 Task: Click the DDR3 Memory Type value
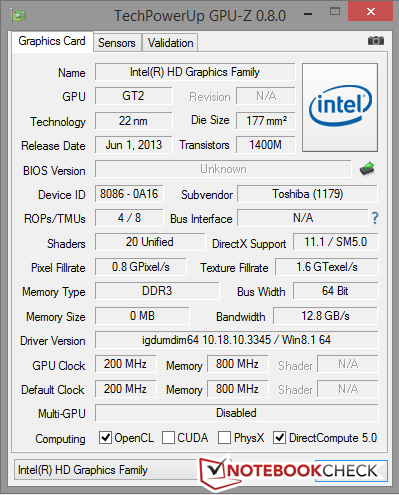(157, 291)
